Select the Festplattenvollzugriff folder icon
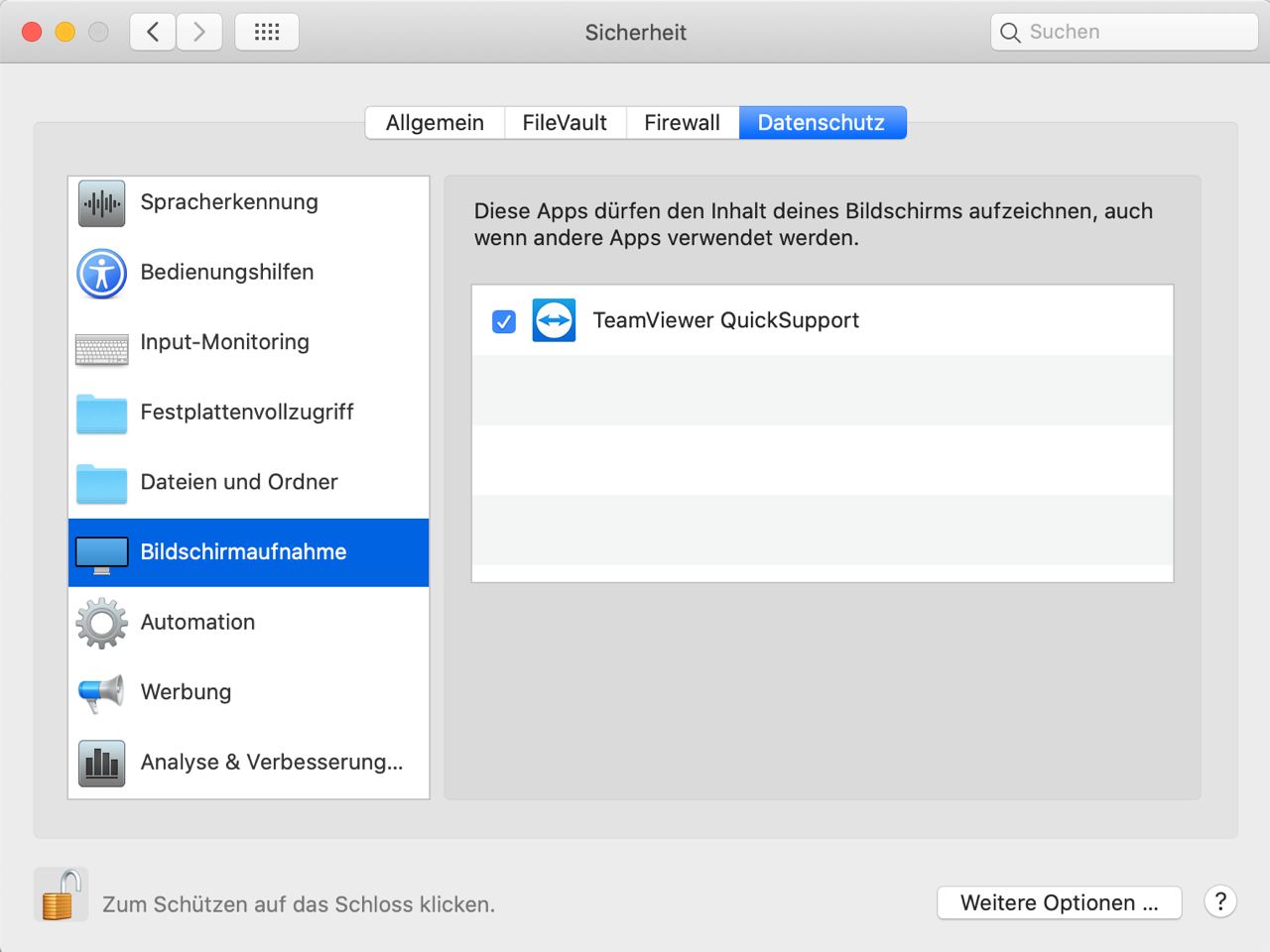Screen dimensions: 1270x952 [101, 414]
